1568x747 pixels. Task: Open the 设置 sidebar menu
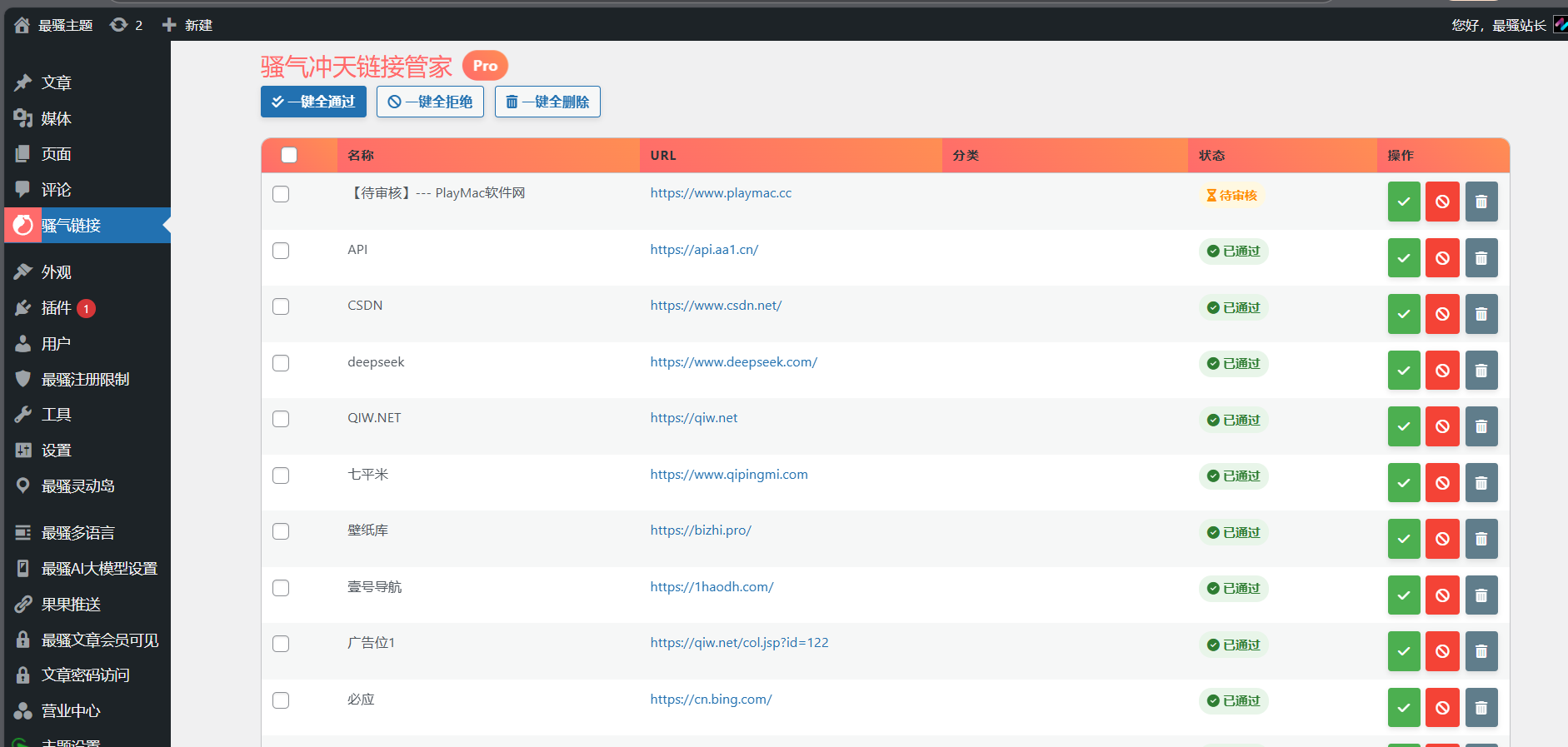(87, 451)
